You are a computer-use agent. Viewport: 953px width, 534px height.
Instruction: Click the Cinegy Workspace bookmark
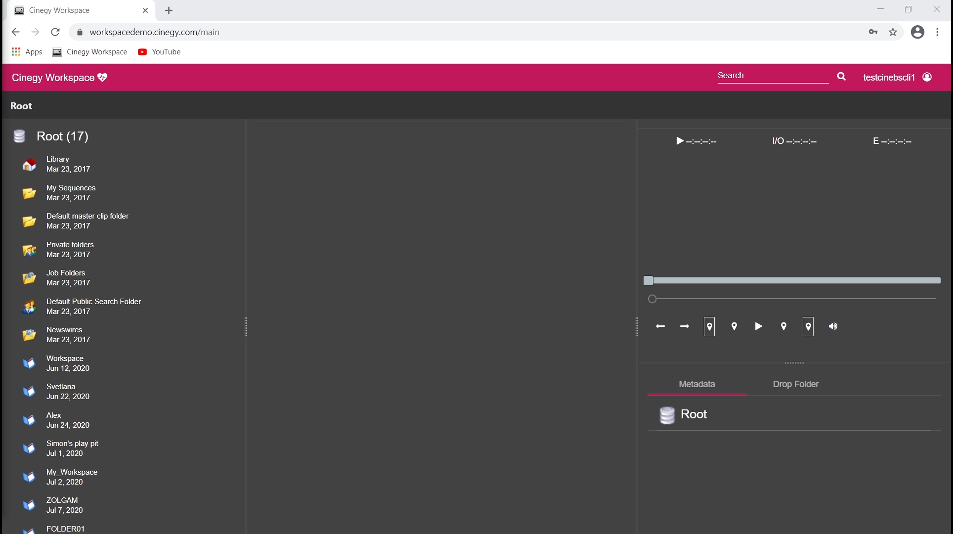coord(90,52)
